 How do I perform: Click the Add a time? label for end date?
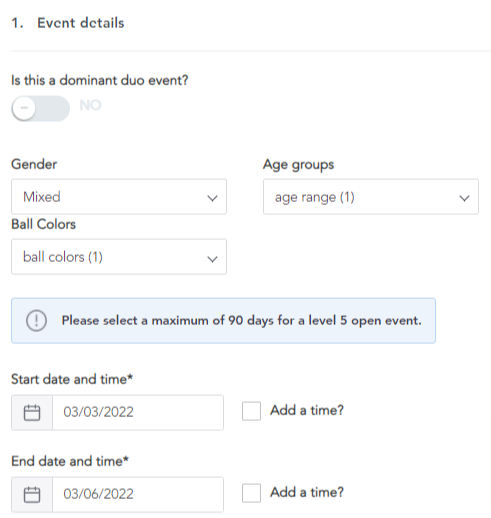click(307, 492)
